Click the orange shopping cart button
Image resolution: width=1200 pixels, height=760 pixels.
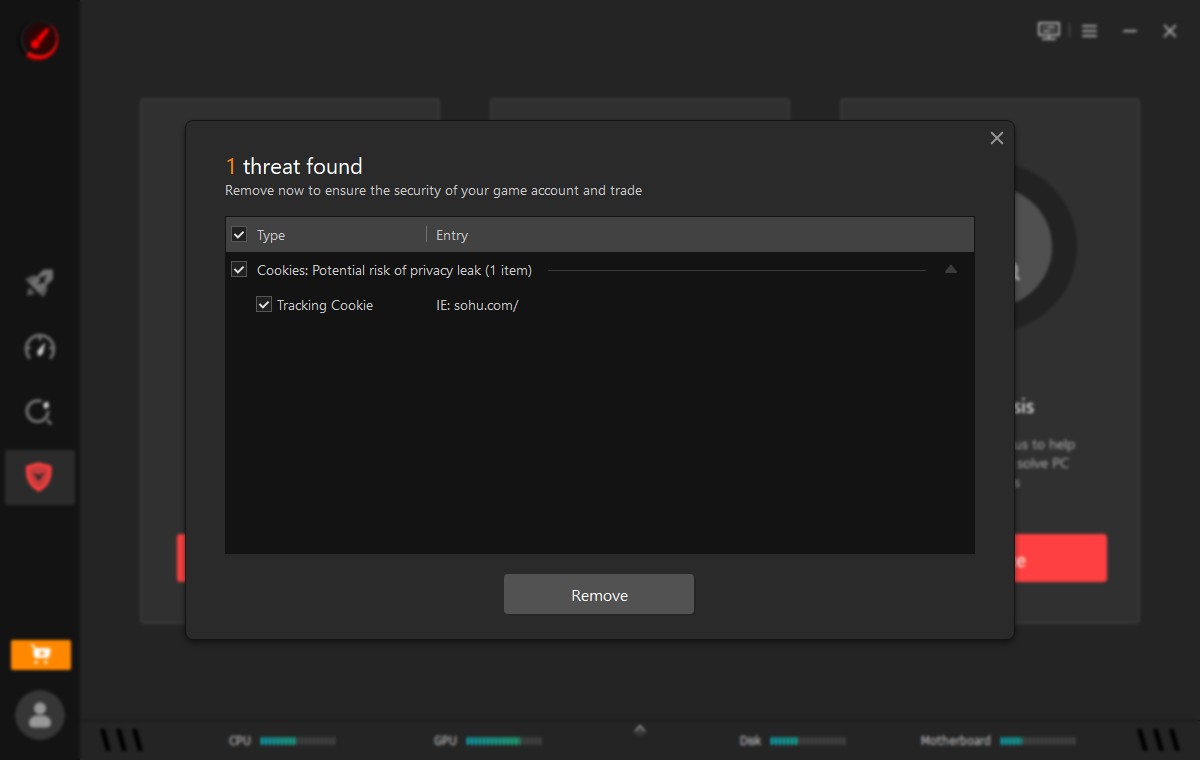[x=41, y=655]
